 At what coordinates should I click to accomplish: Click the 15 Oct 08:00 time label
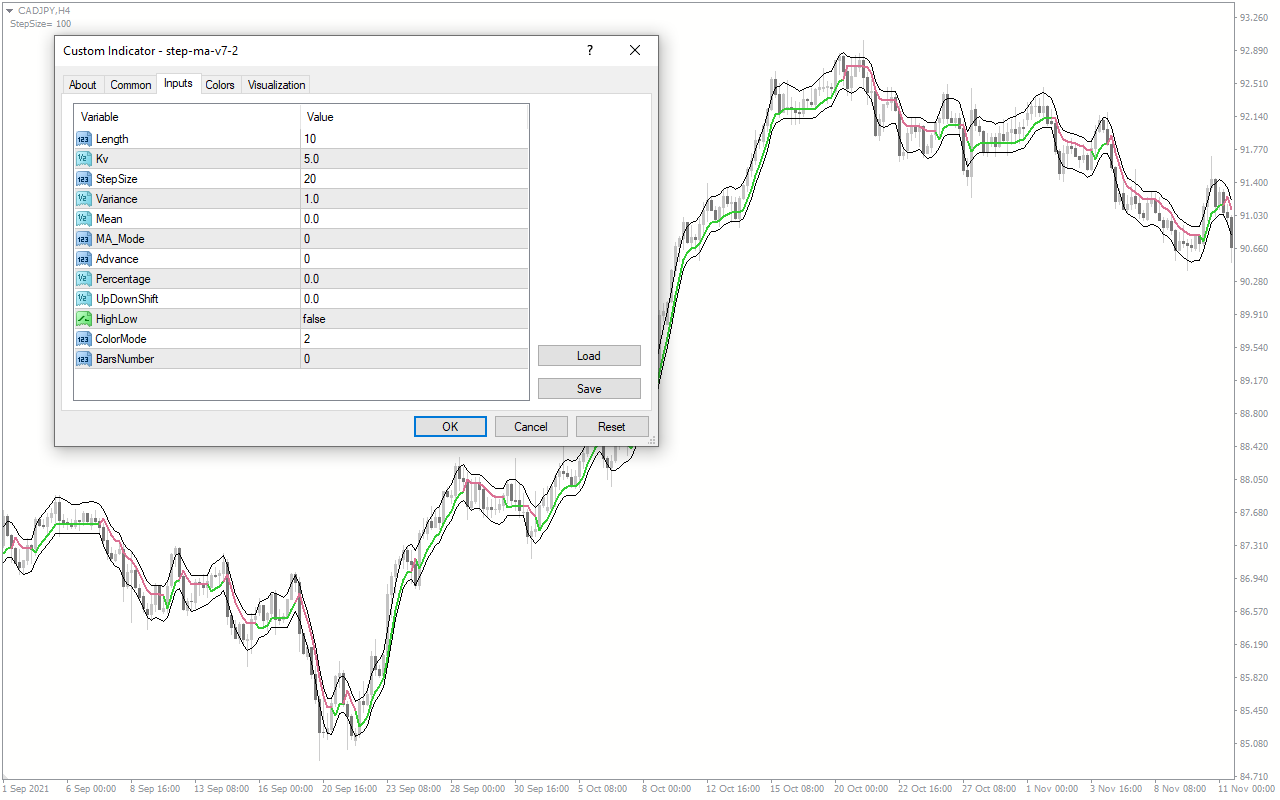point(796,789)
